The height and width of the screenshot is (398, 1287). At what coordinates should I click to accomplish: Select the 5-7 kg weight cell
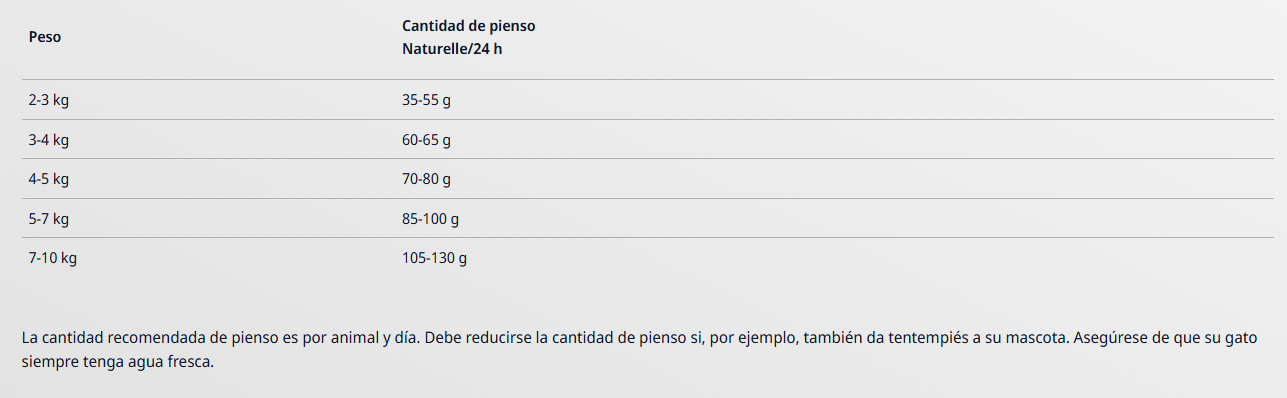click(x=48, y=219)
